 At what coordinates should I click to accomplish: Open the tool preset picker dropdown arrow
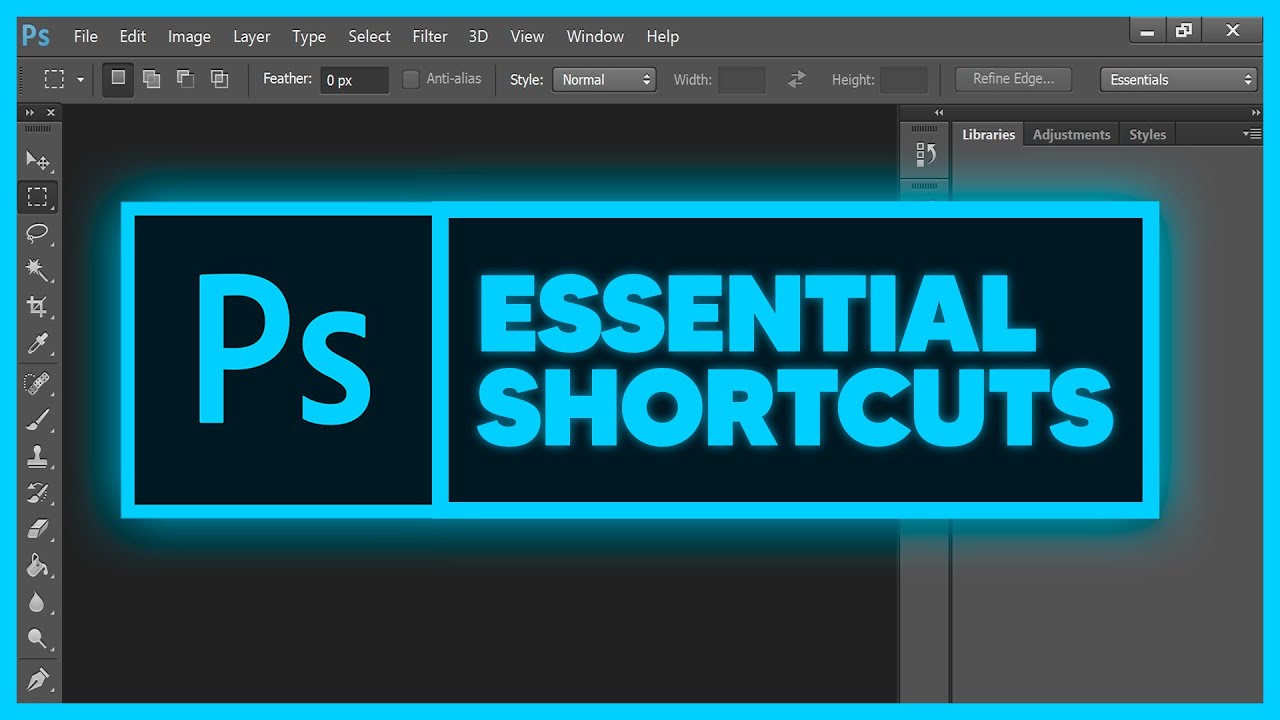(80, 80)
